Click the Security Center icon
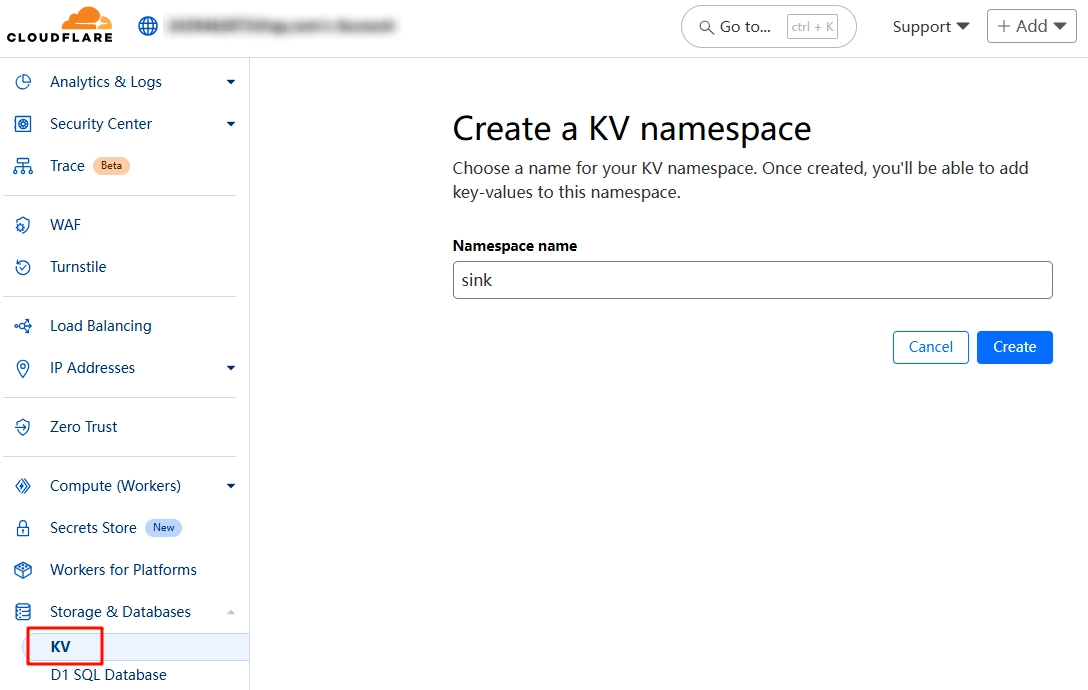The image size is (1088, 690). coord(23,124)
